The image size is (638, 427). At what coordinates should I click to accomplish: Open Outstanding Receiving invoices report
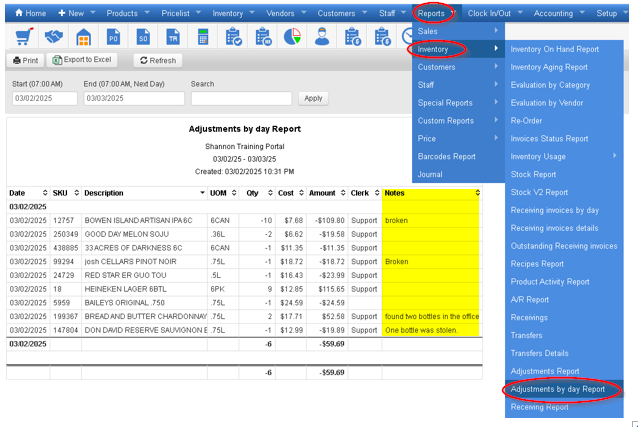click(x=564, y=246)
